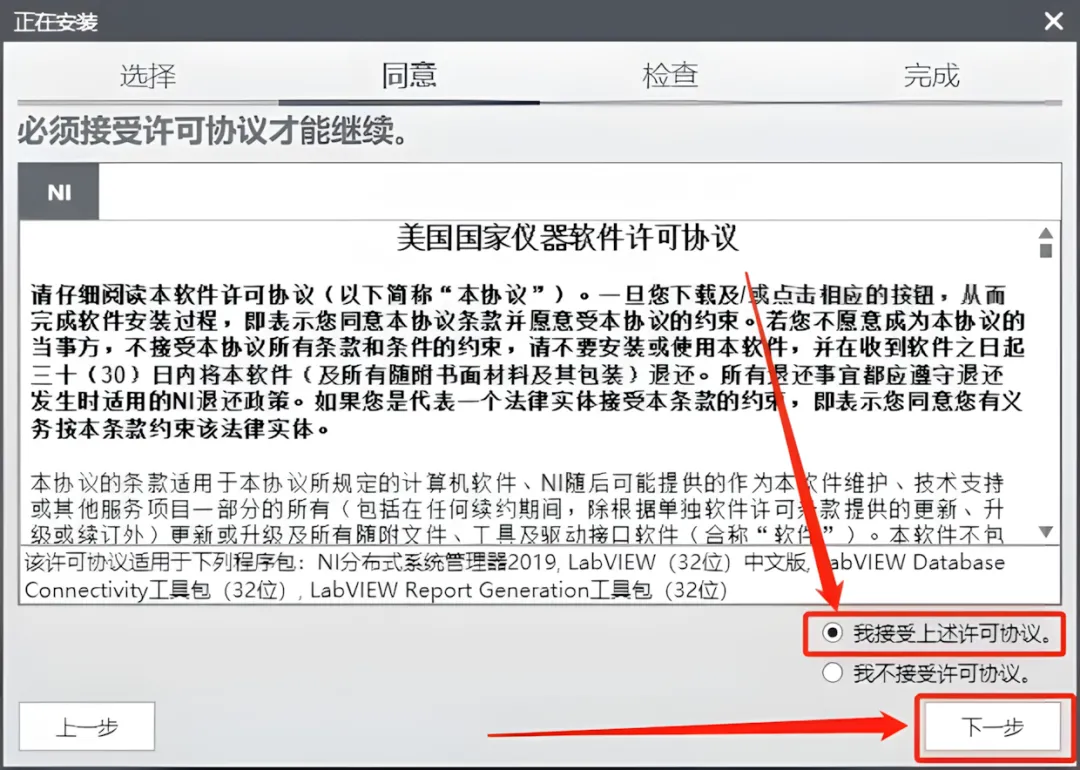The width and height of the screenshot is (1080, 770).
Task: Click the paragraph beginning 本协议的条款适用于
Action: 517,508
